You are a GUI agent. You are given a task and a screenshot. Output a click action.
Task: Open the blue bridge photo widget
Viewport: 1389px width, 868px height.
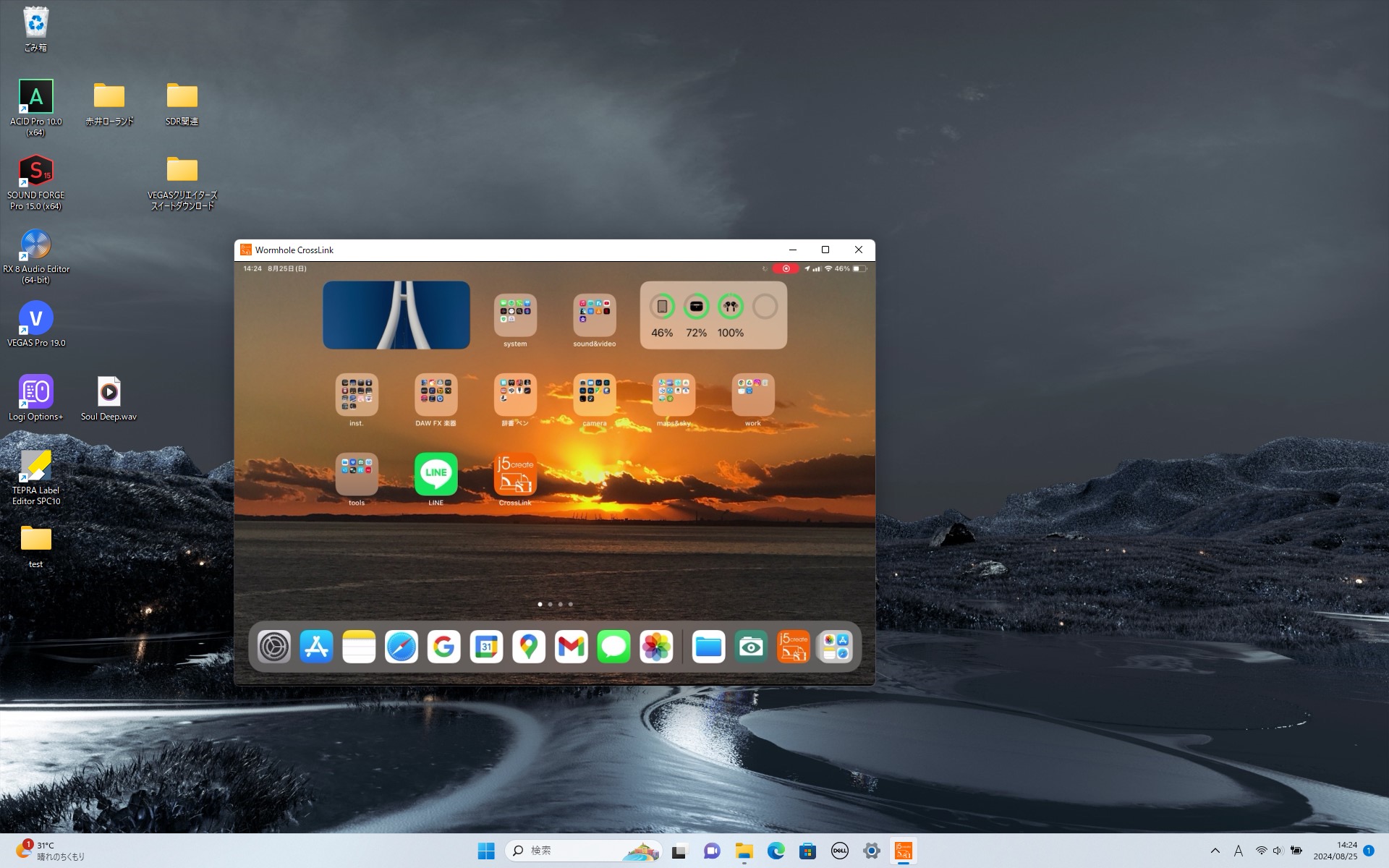pos(396,315)
